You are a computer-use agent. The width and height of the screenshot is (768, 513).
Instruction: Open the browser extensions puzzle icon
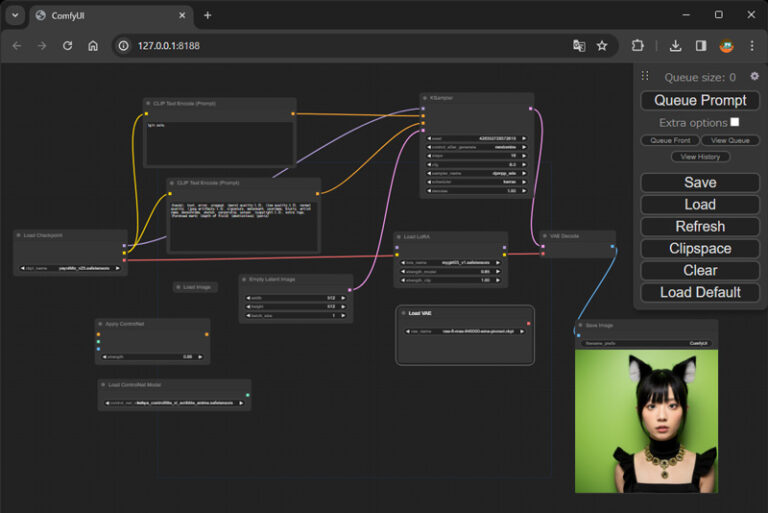coord(638,46)
